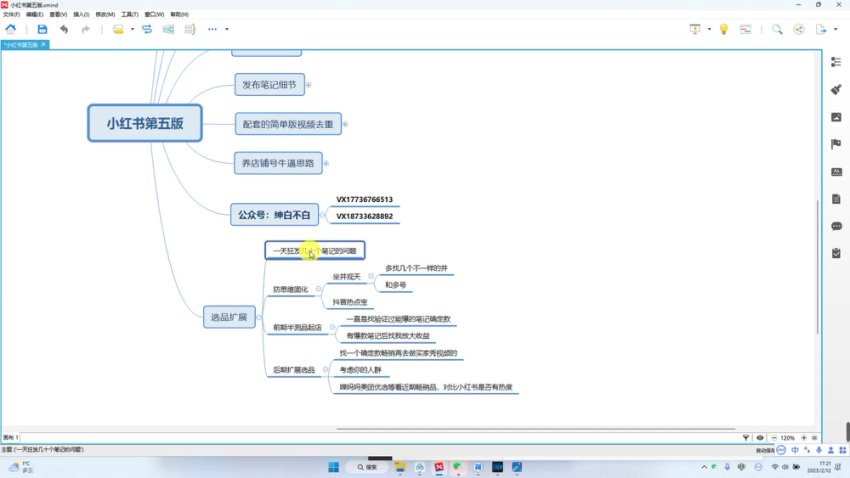
Task: Expand the 配套的简单版视频去重 branch
Action: point(345,124)
